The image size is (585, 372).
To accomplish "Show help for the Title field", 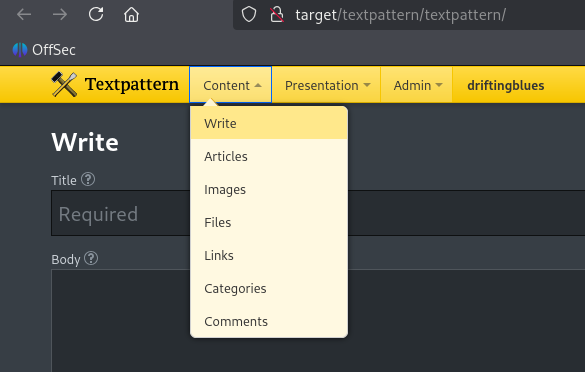I will tap(88, 179).
